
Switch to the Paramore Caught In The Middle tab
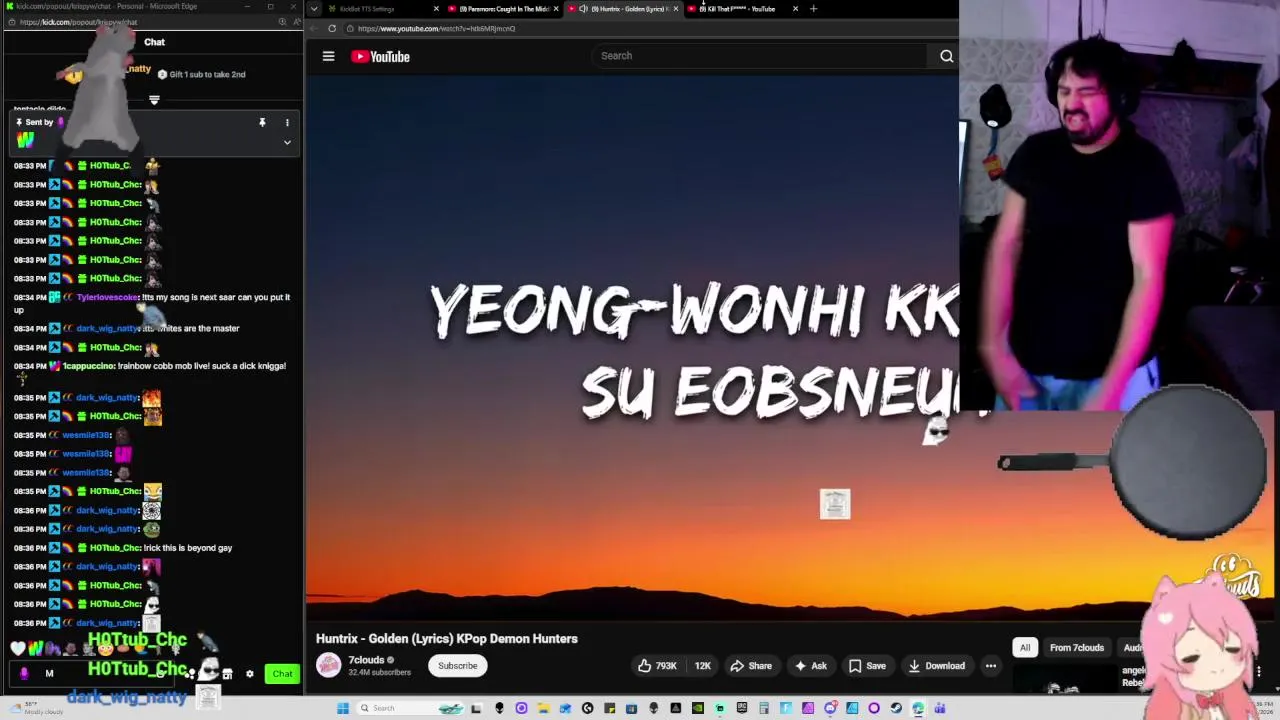coord(504,9)
